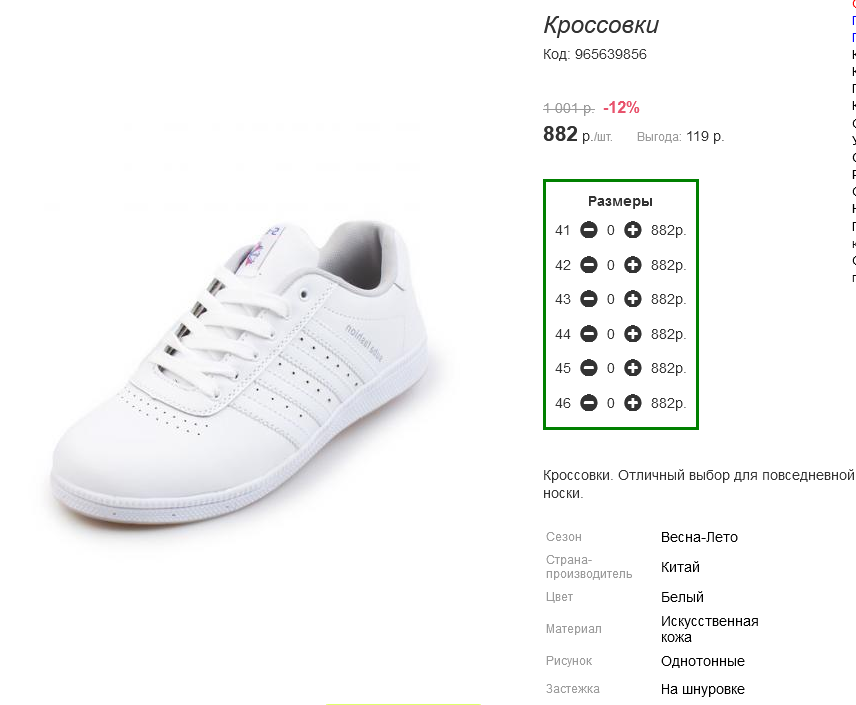Reduce quantity for size 46
The width and height of the screenshot is (856, 705).
(589, 403)
